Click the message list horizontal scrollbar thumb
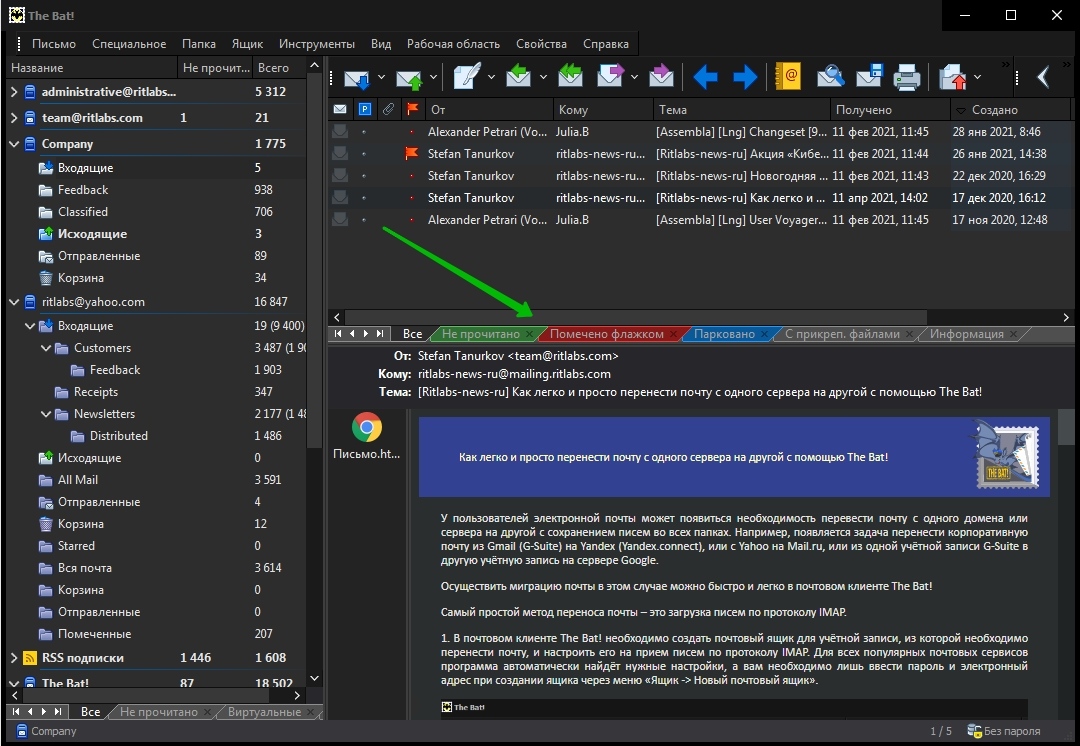 pos(635,317)
